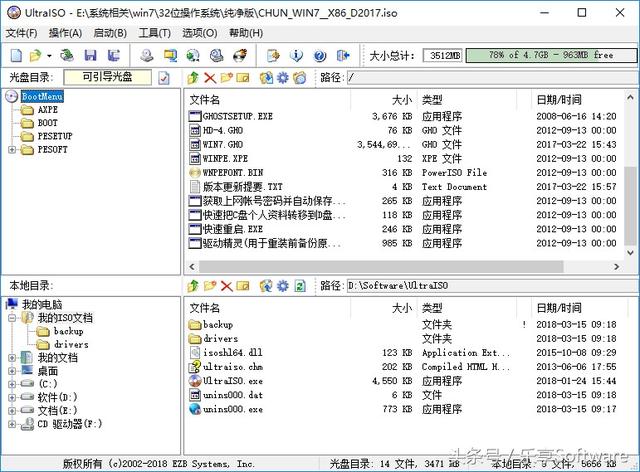Screen dimensions: 640x472
Task: Click gear settings icon in disc toolbar
Action: (x=283, y=78)
